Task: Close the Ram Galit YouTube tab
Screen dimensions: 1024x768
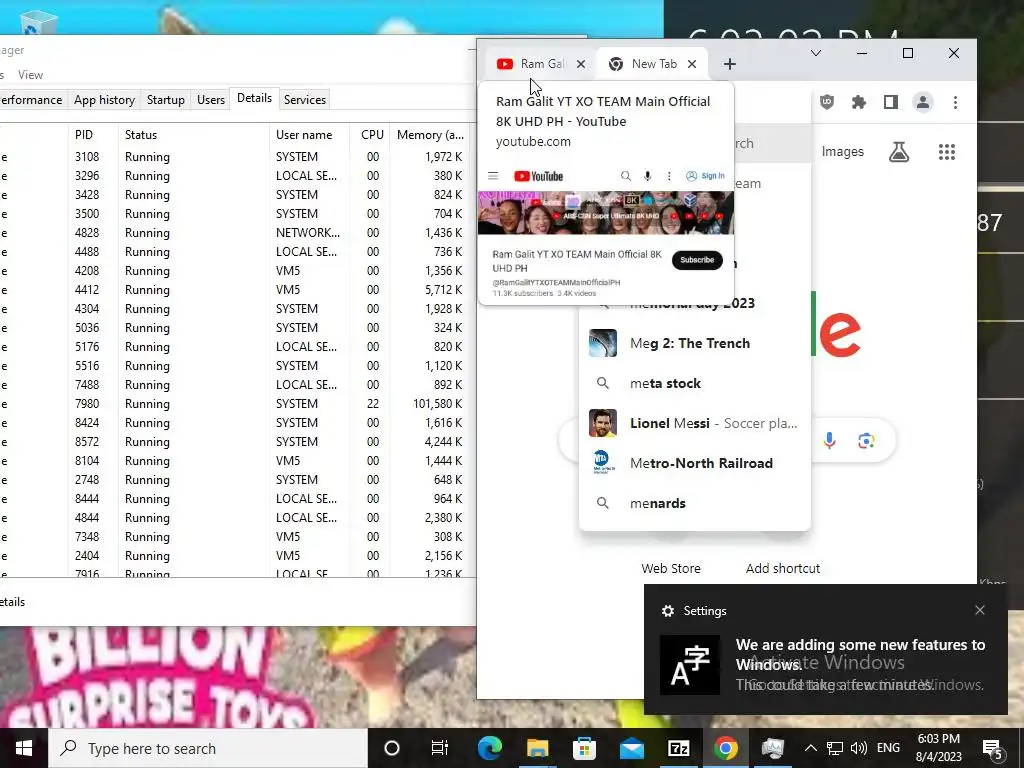Action: point(581,64)
